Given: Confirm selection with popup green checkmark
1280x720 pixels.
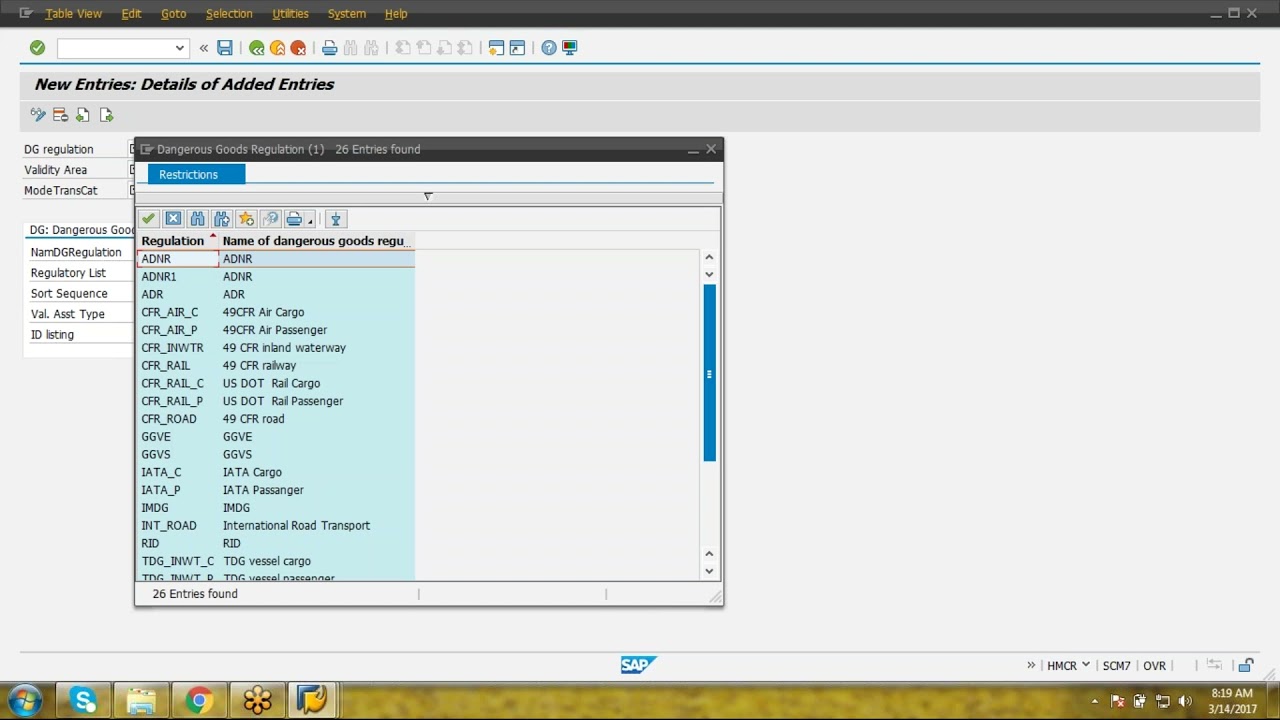Looking at the screenshot, I should coord(149,219).
